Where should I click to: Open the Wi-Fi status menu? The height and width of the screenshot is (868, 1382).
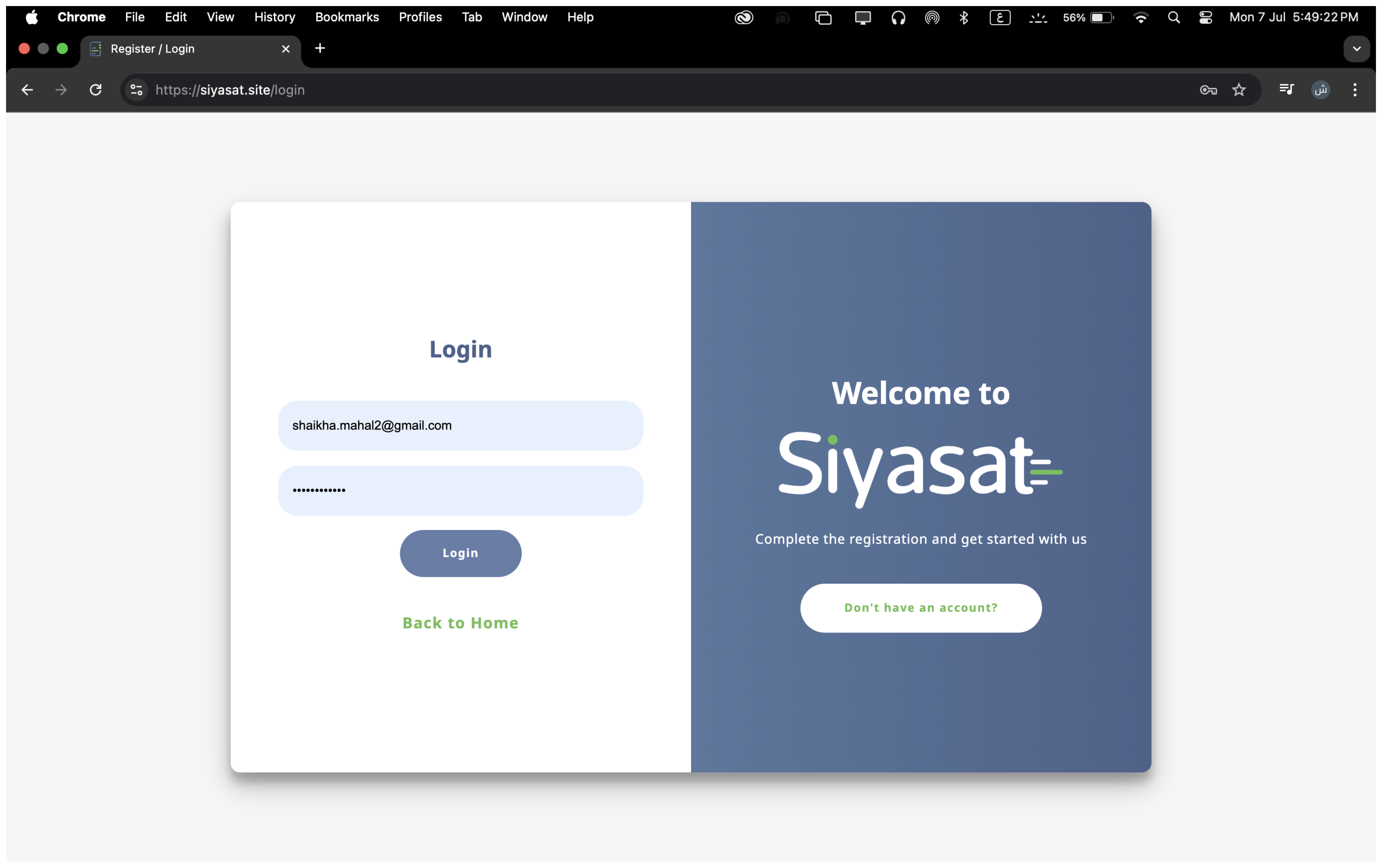(x=1141, y=18)
